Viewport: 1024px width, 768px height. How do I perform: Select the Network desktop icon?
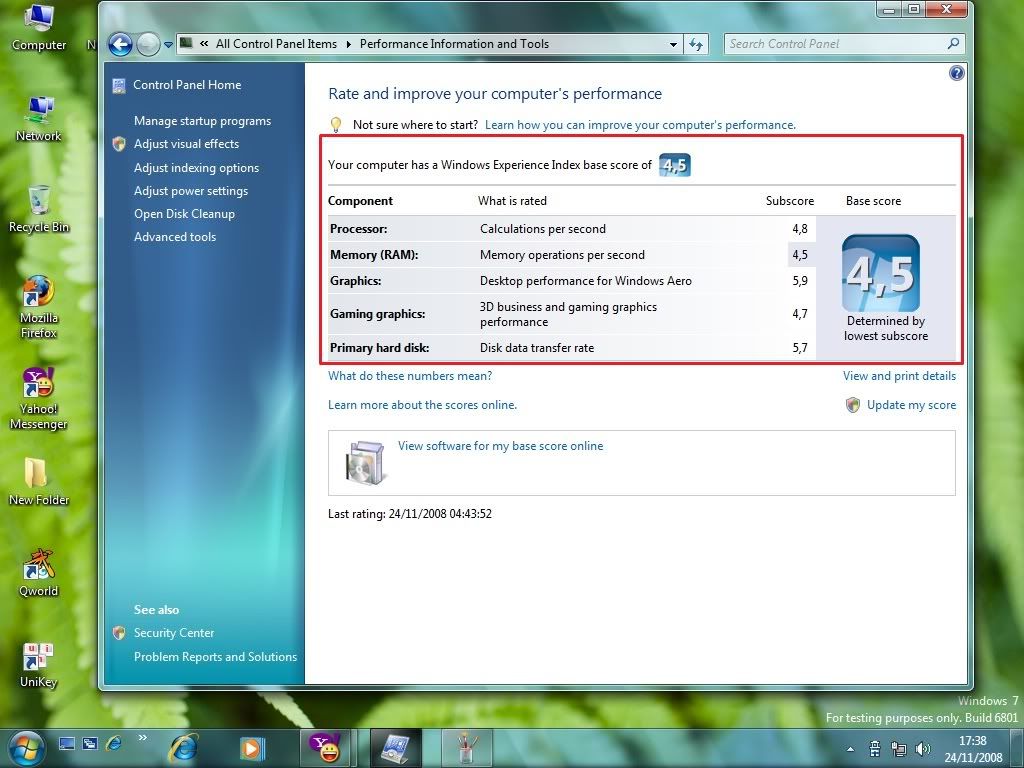[x=39, y=119]
